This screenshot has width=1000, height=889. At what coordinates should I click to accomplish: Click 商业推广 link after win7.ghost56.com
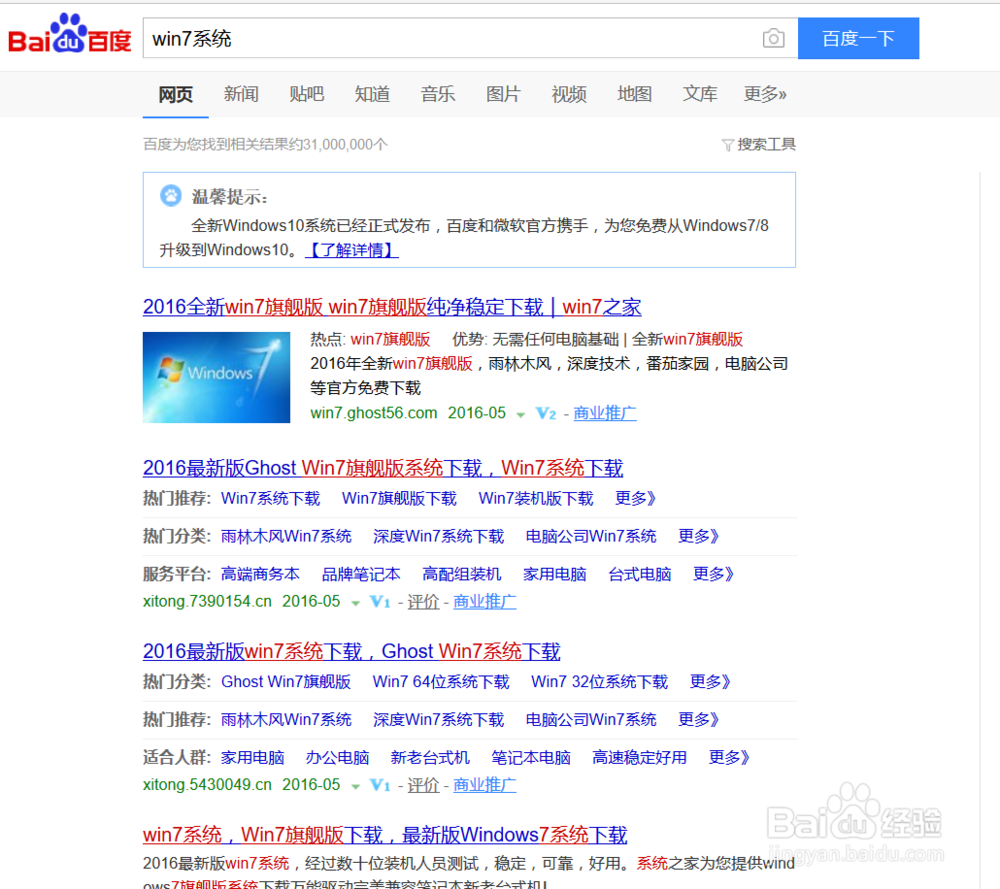605,413
